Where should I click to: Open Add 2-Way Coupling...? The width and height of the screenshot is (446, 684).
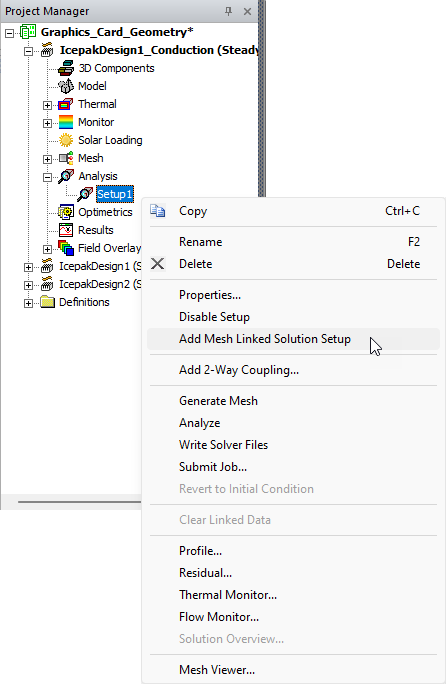pos(293,370)
